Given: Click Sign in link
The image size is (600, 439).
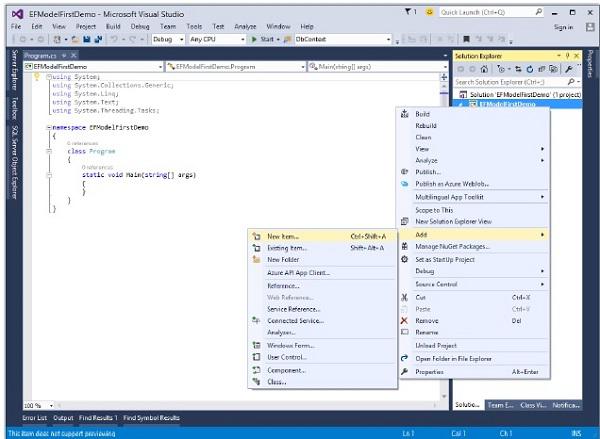Looking at the screenshot, I should (563, 27).
